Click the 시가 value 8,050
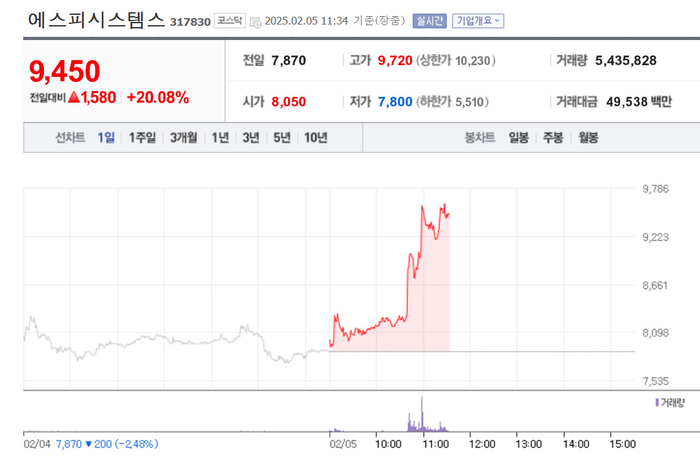This screenshot has width=700, height=462. click(x=288, y=102)
